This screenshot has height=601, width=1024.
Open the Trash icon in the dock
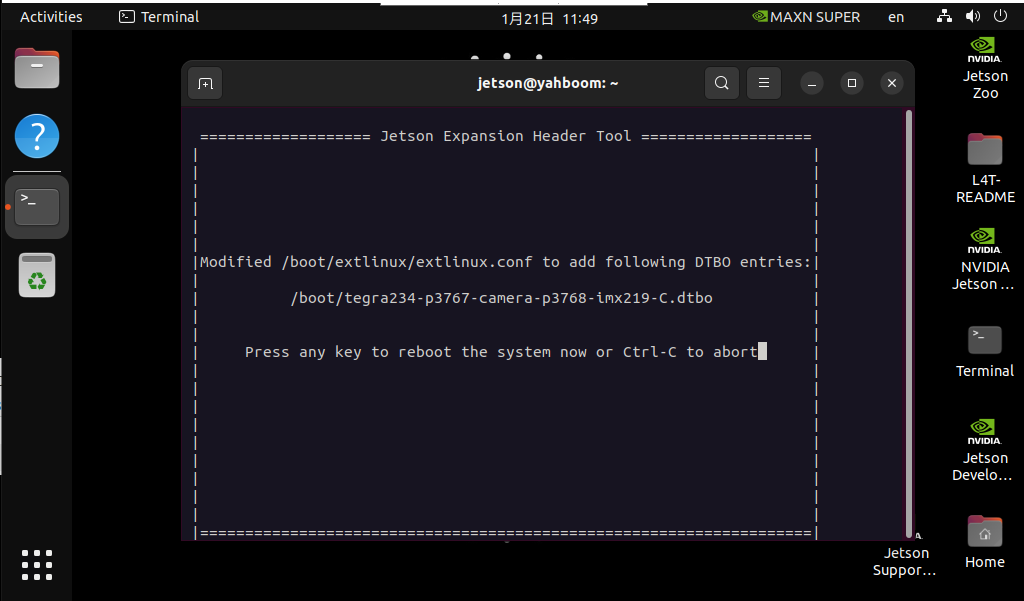click(37, 275)
